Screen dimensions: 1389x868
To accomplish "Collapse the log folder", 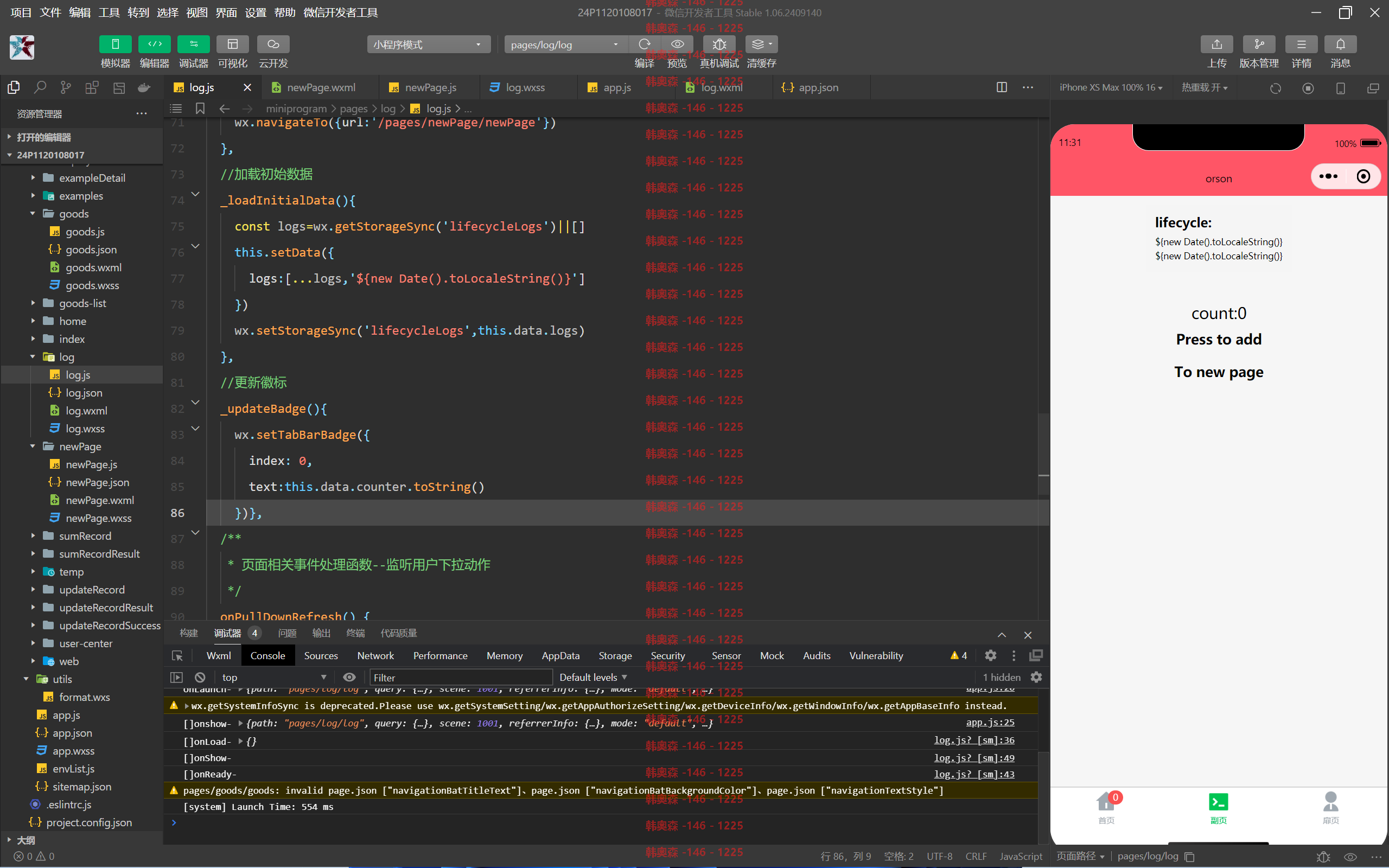I will tap(33, 357).
